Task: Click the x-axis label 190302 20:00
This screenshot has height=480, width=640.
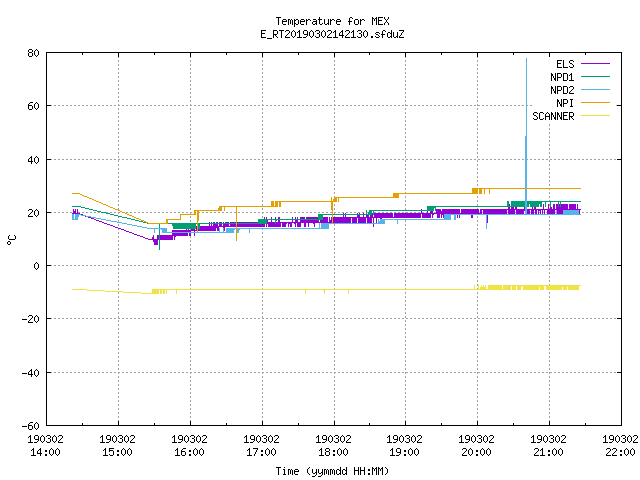Action: click(x=476, y=446)
